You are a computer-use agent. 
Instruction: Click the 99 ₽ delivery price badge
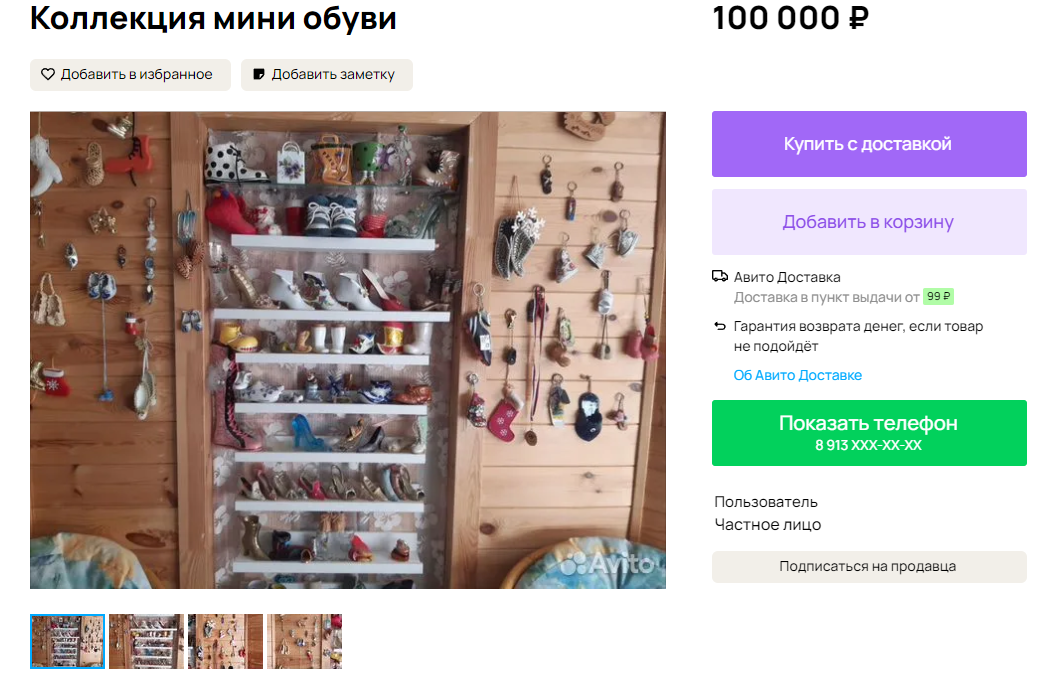click(x=938, y=296)
